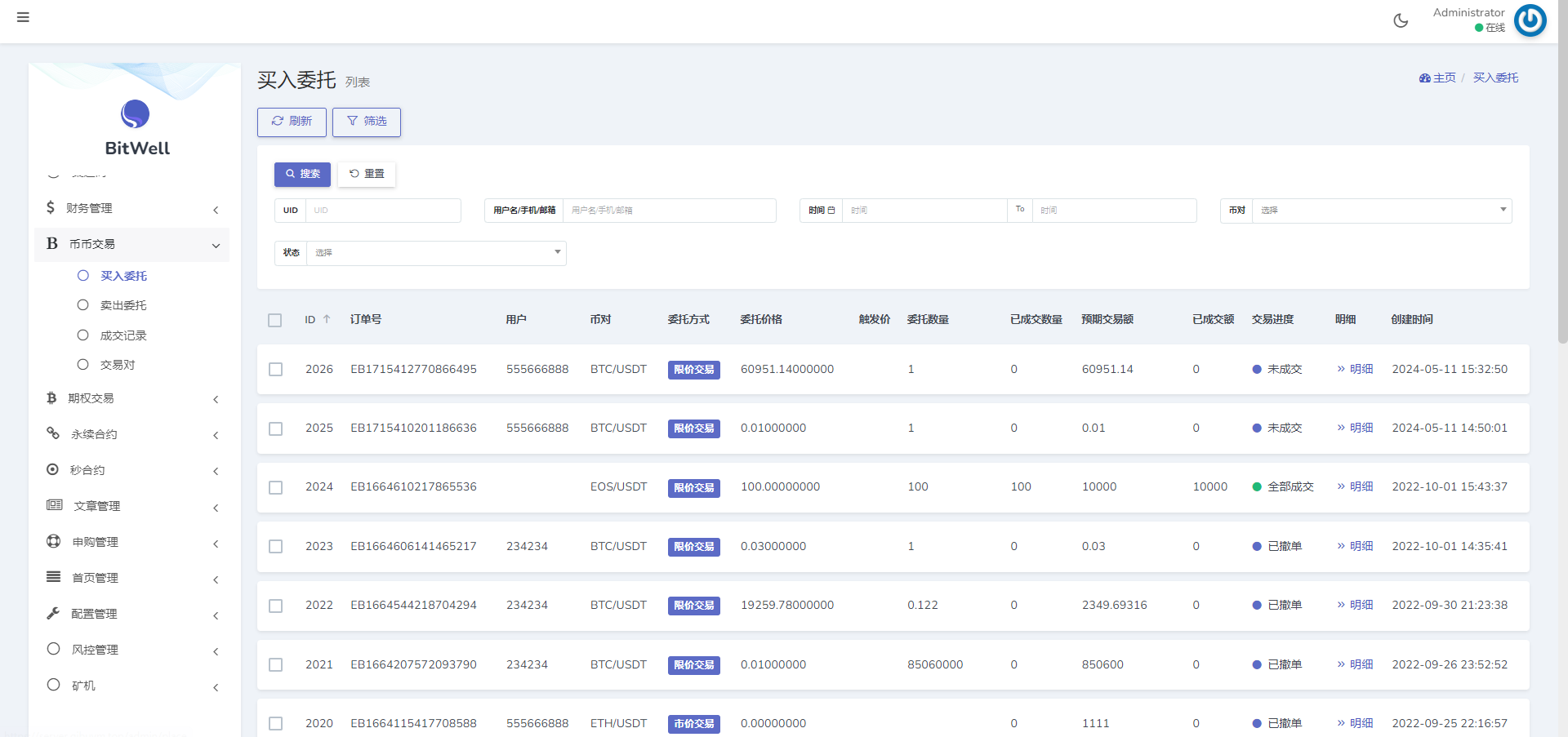Open 卖出委托 in the sidebar

click(x=122, y=305)
